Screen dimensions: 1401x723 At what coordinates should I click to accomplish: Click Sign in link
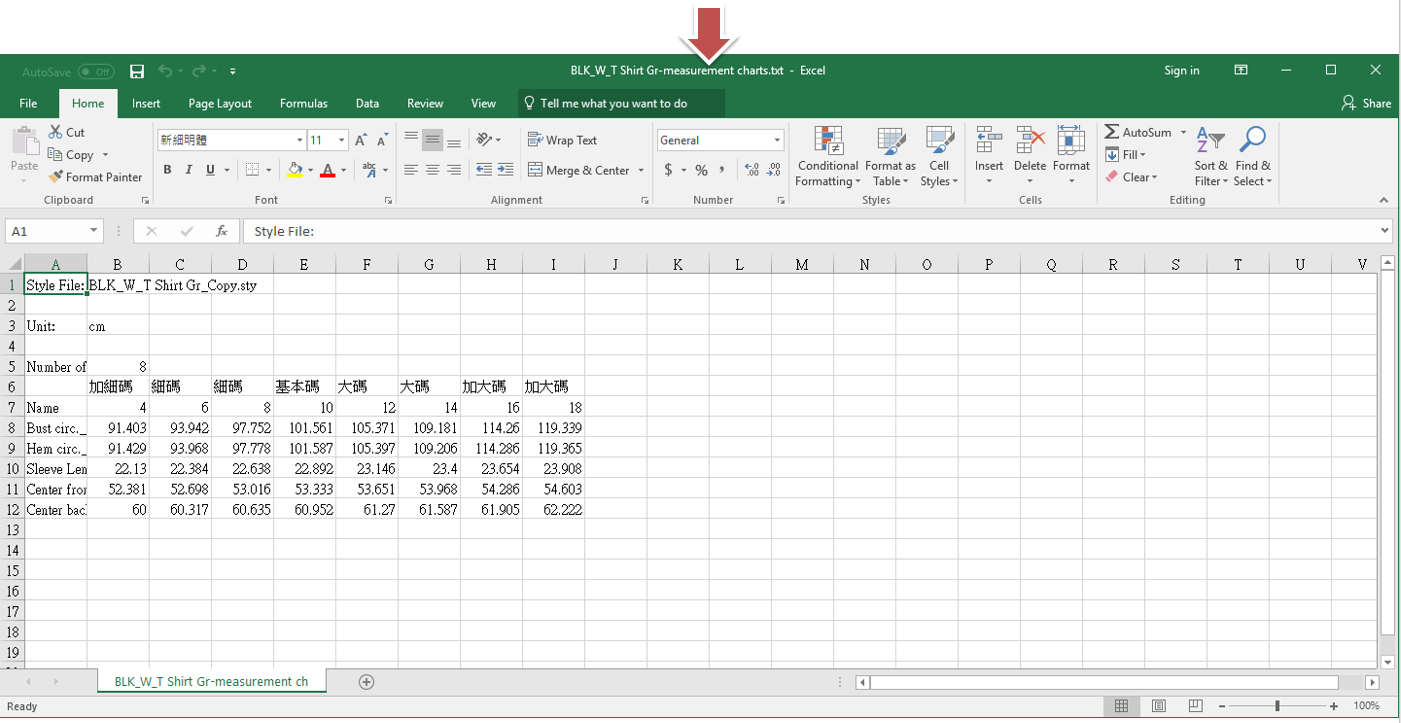(x=1181, y=70)
